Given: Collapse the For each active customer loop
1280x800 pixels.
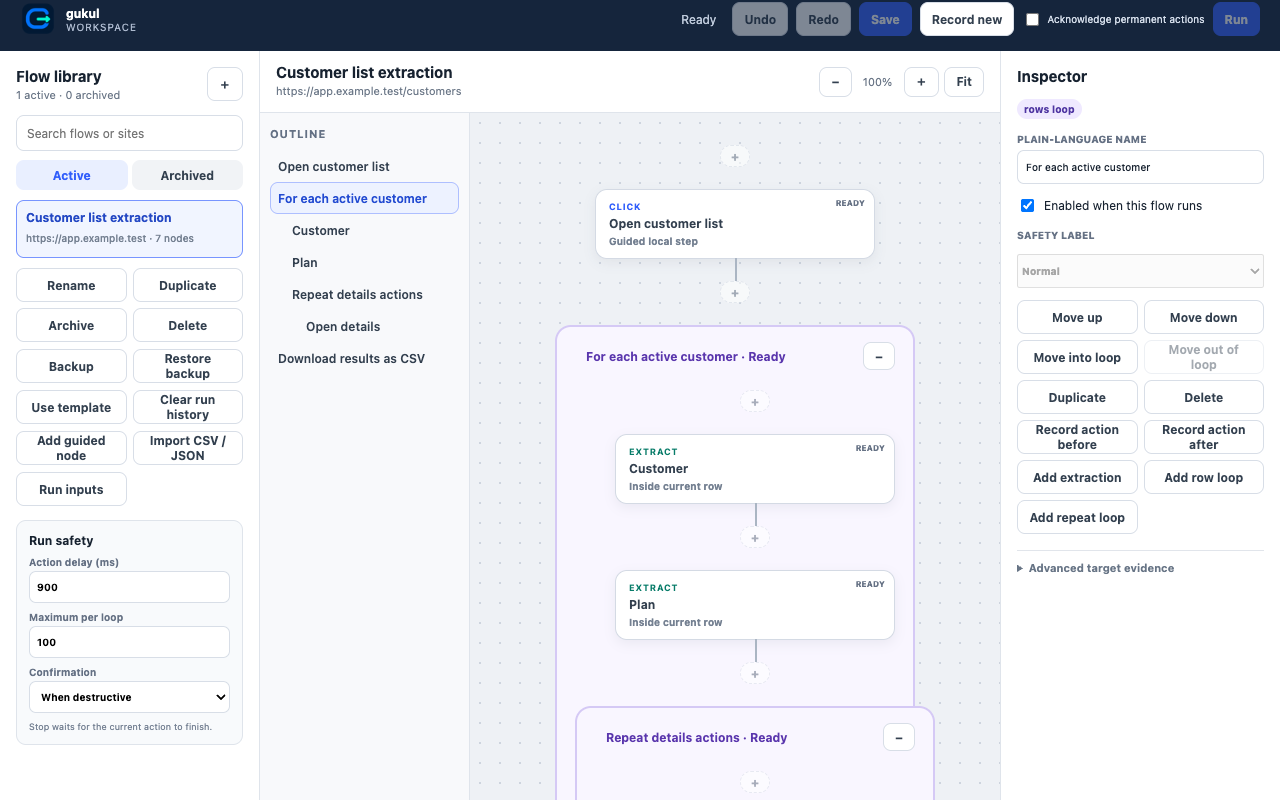Looking at the screenshot, I should [x=879, y=356].
